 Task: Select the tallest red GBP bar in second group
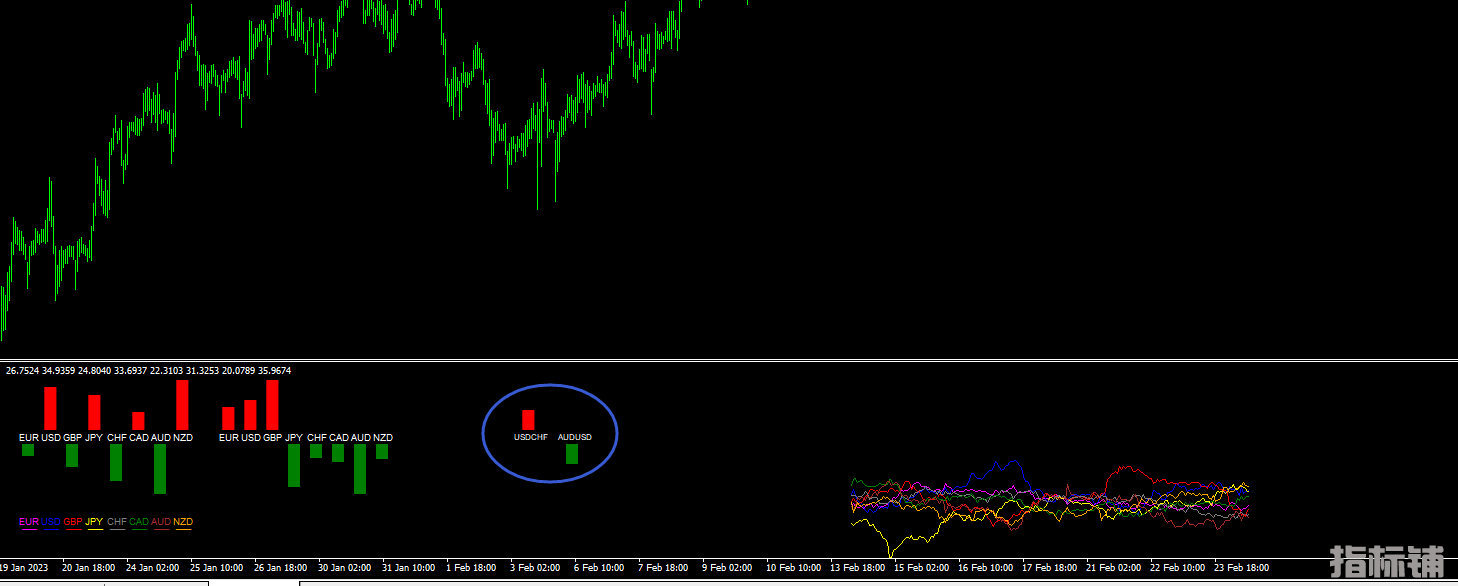click(x=272, y=405)
